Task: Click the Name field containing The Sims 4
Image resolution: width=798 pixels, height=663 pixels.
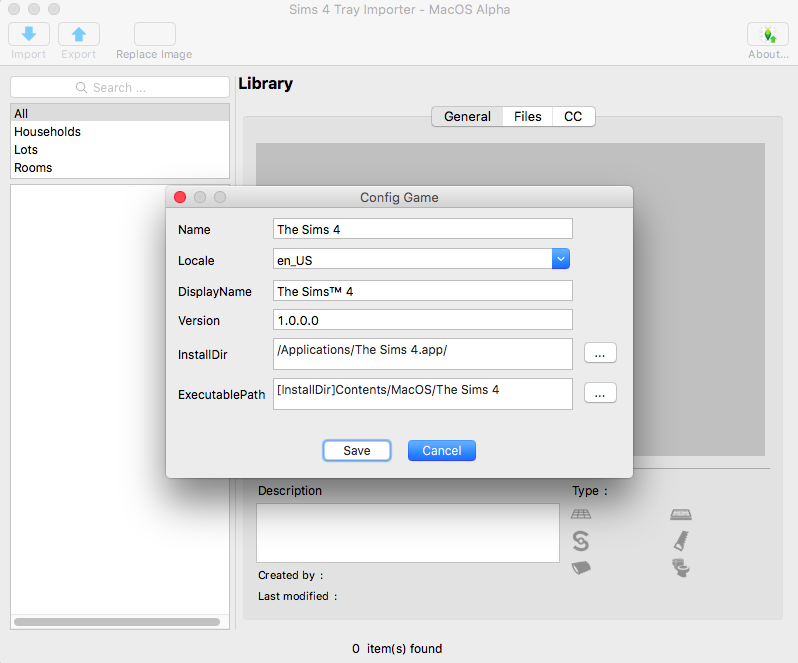Action: [x=423, y=229]
